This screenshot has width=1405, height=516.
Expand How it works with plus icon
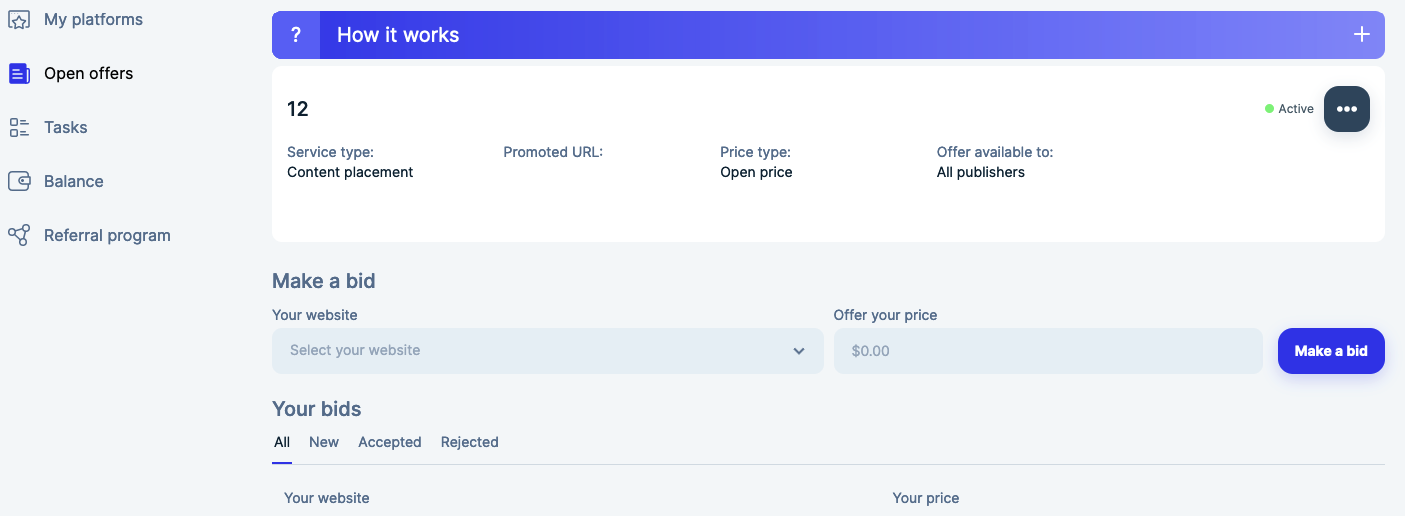point(1361,35)
